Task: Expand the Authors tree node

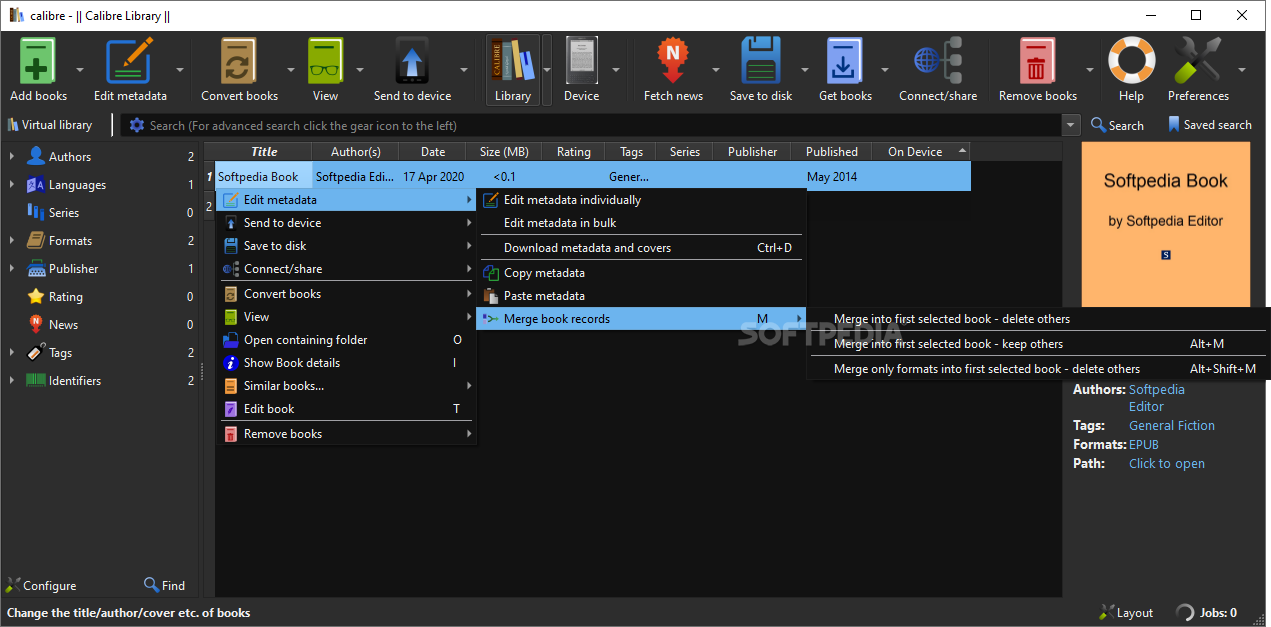Action: point(12,156)
